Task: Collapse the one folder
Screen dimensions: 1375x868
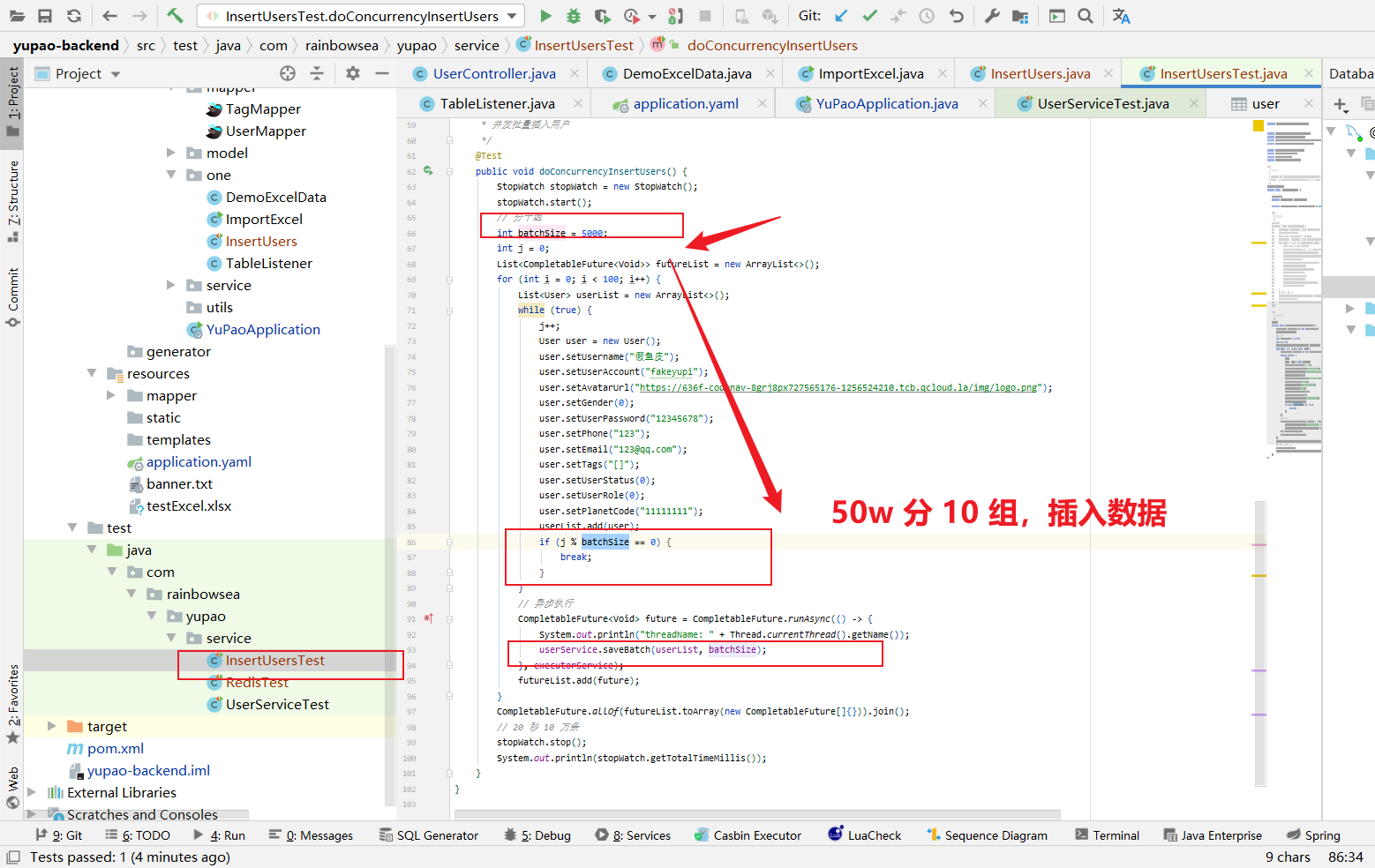Action: (x=171, y=175)
